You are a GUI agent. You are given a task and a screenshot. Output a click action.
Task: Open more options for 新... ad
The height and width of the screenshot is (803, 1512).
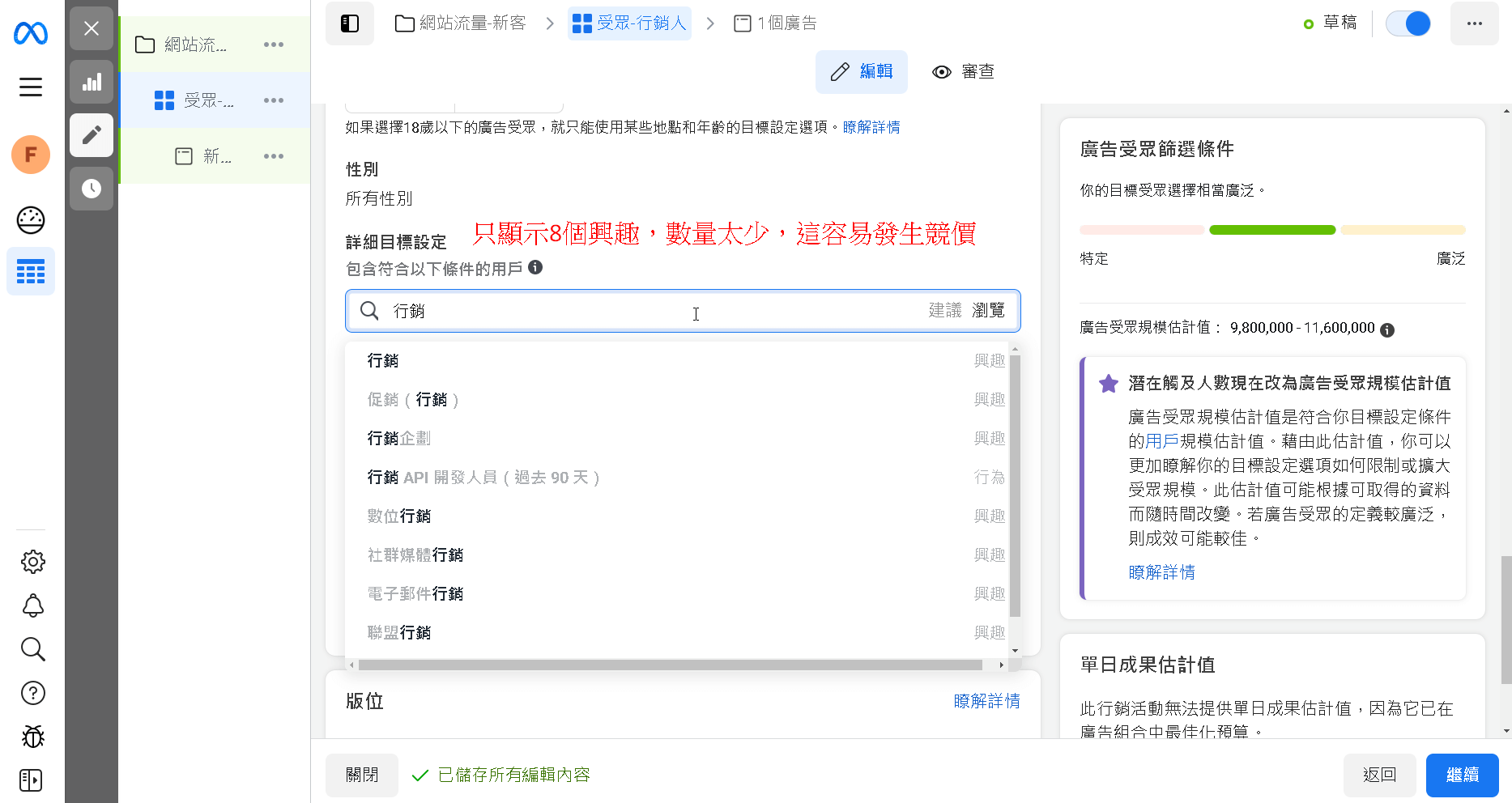[274, 156]
